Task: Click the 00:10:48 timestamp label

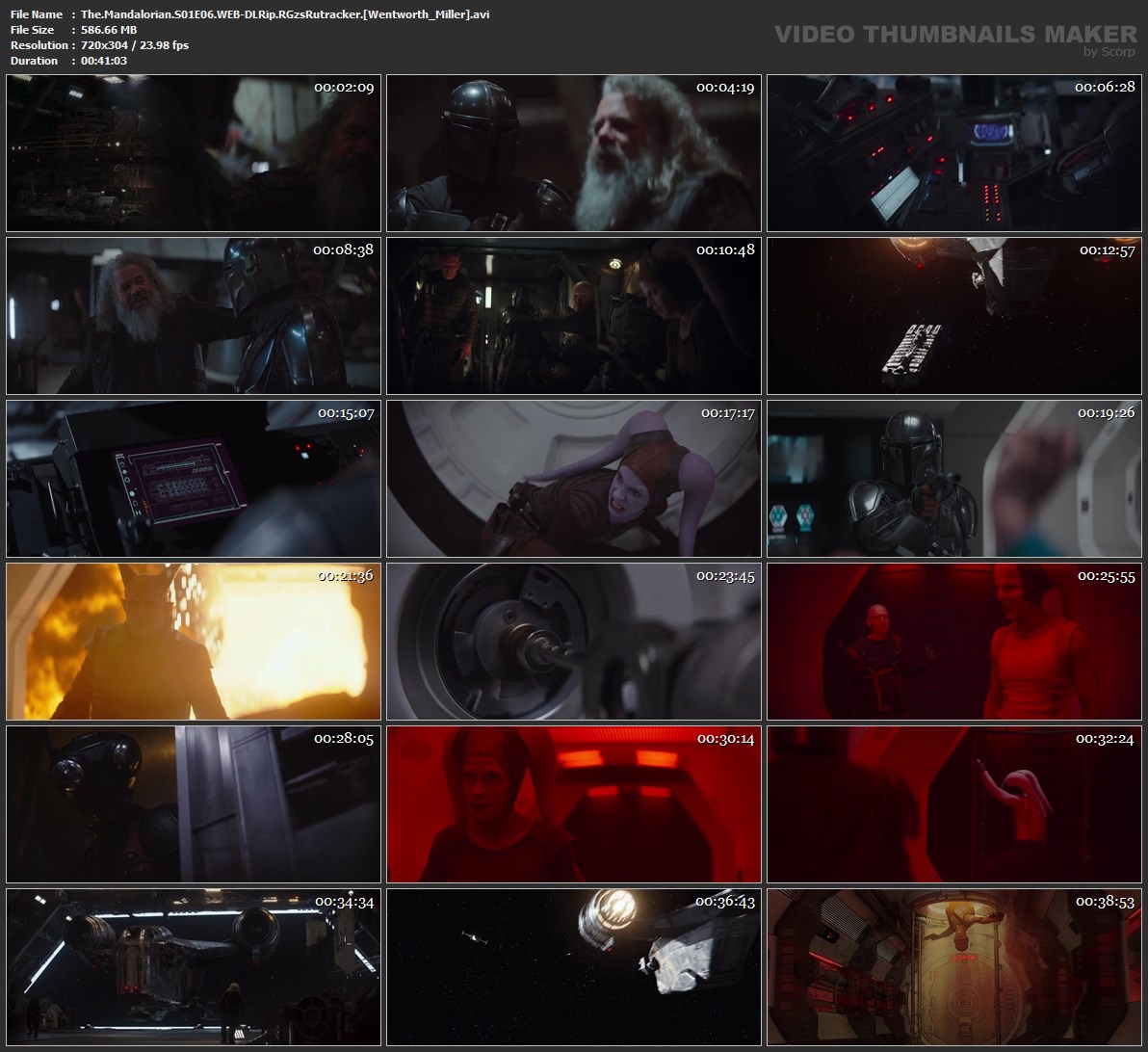Action: (x=725, y=250)
